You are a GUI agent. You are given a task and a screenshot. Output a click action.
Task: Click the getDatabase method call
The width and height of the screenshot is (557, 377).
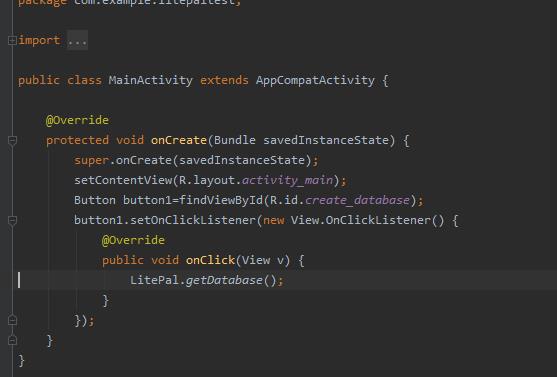point(224,280)
